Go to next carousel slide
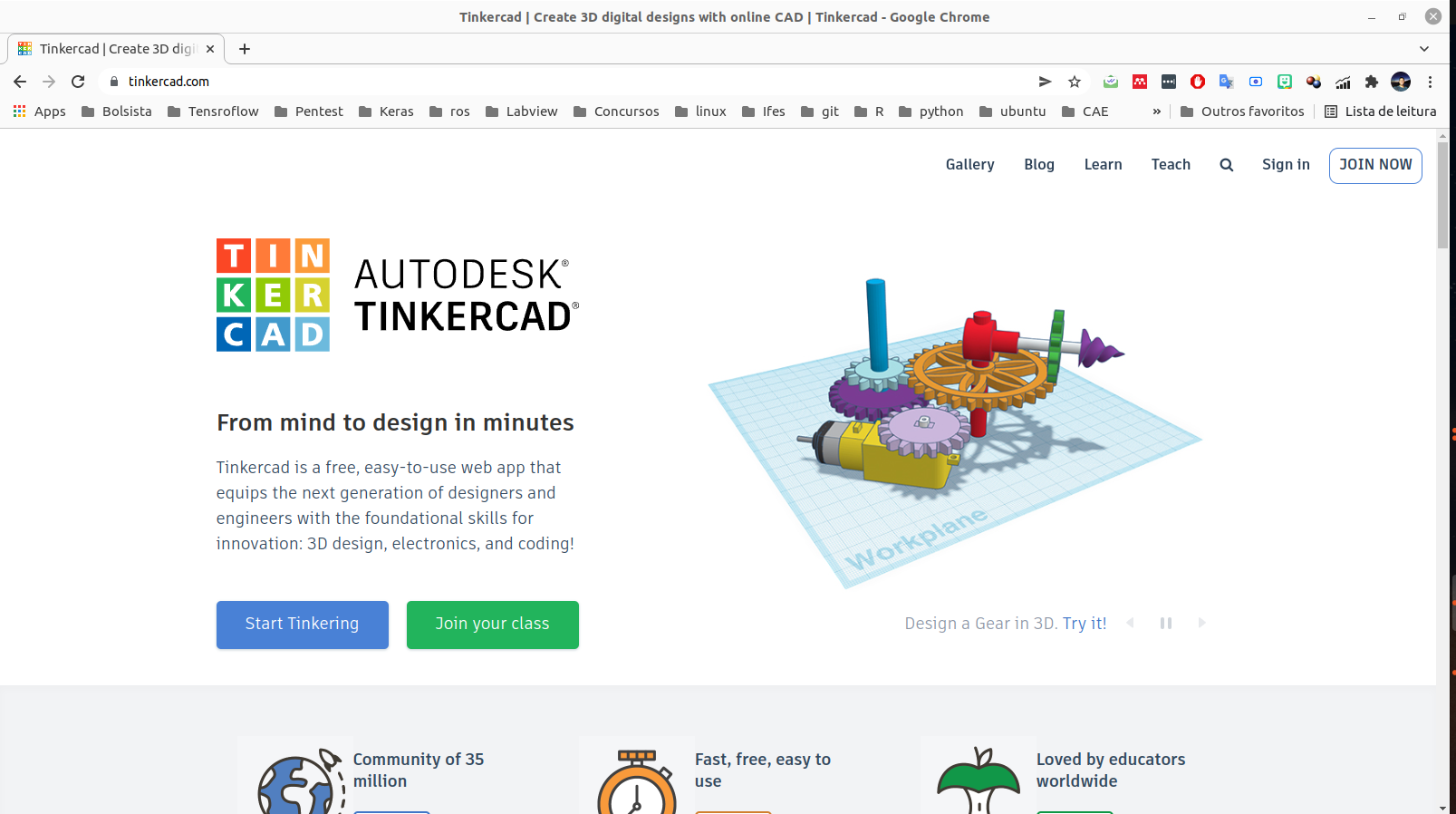The image size is (1456, 814). (x=1201, y=623)
